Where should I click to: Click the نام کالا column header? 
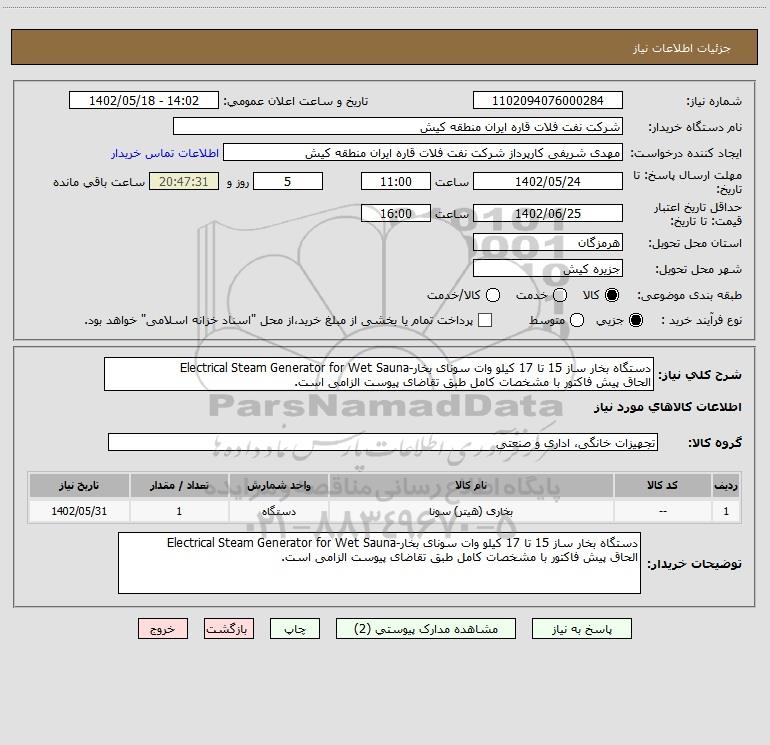coord(471,485)
